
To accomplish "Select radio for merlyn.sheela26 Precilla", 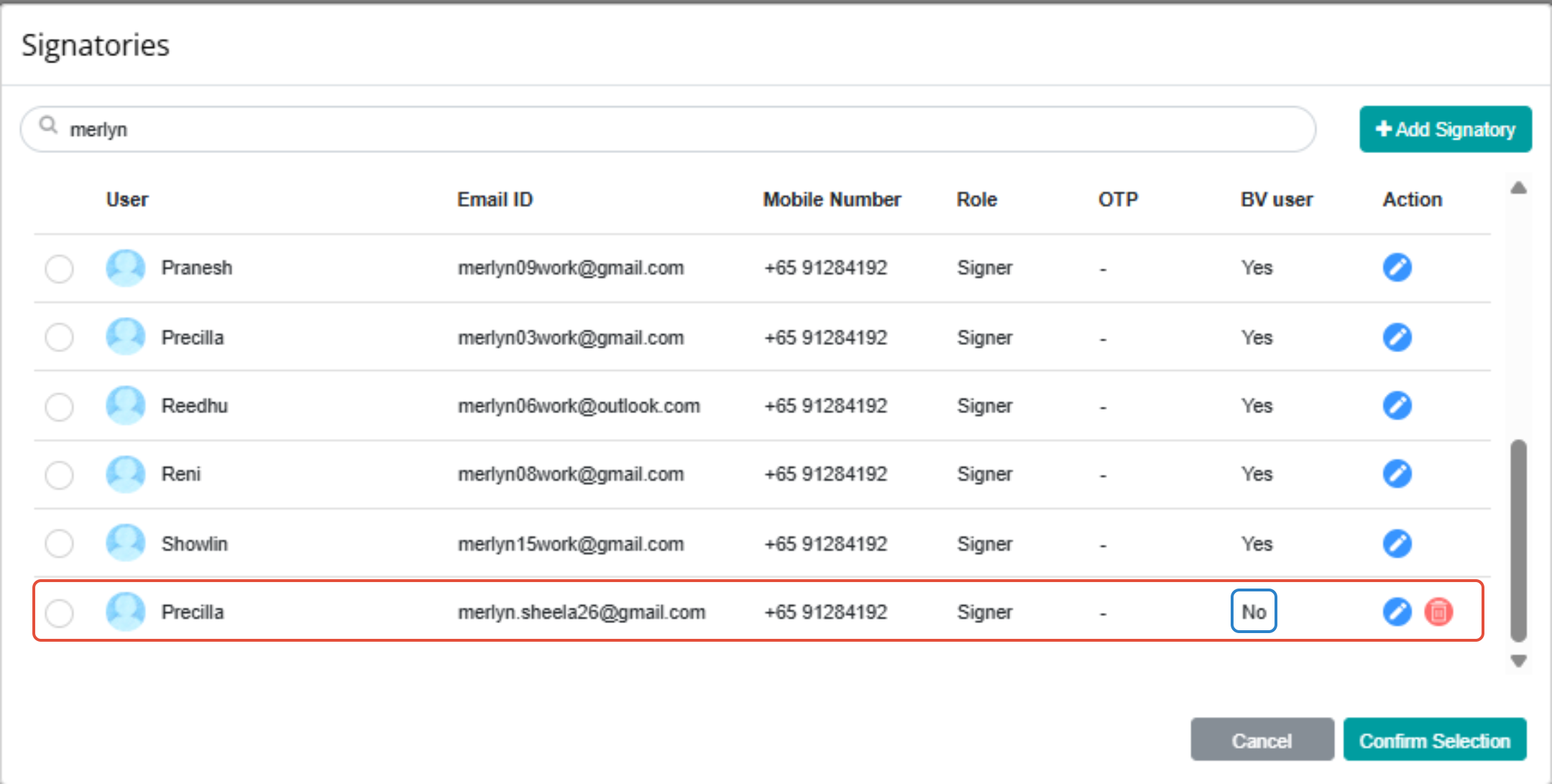I will (59, 613).
